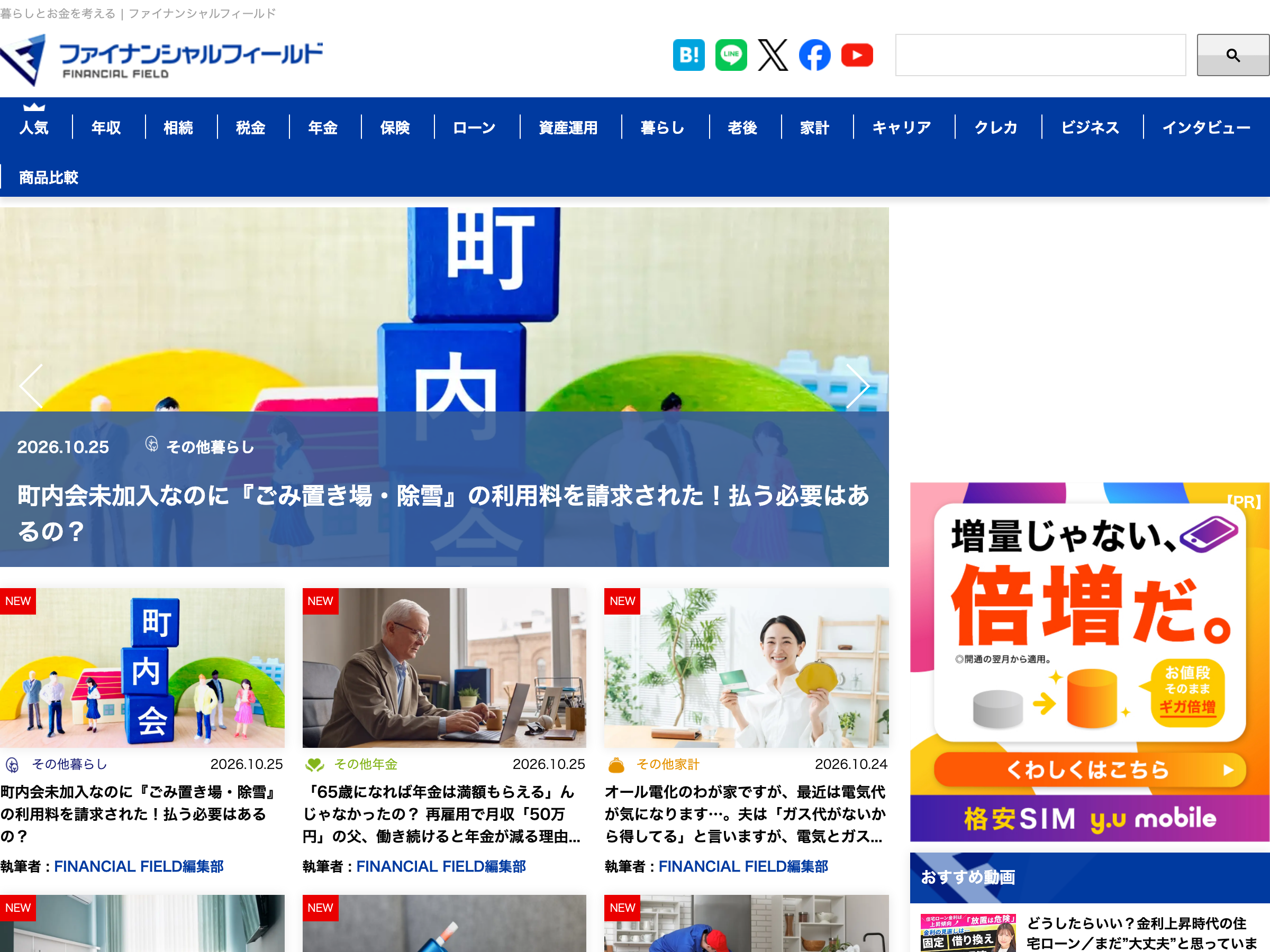Focus the site search input field
Image resolution: width=1270 pixels, height=952 pixels.
[1040, 55]
